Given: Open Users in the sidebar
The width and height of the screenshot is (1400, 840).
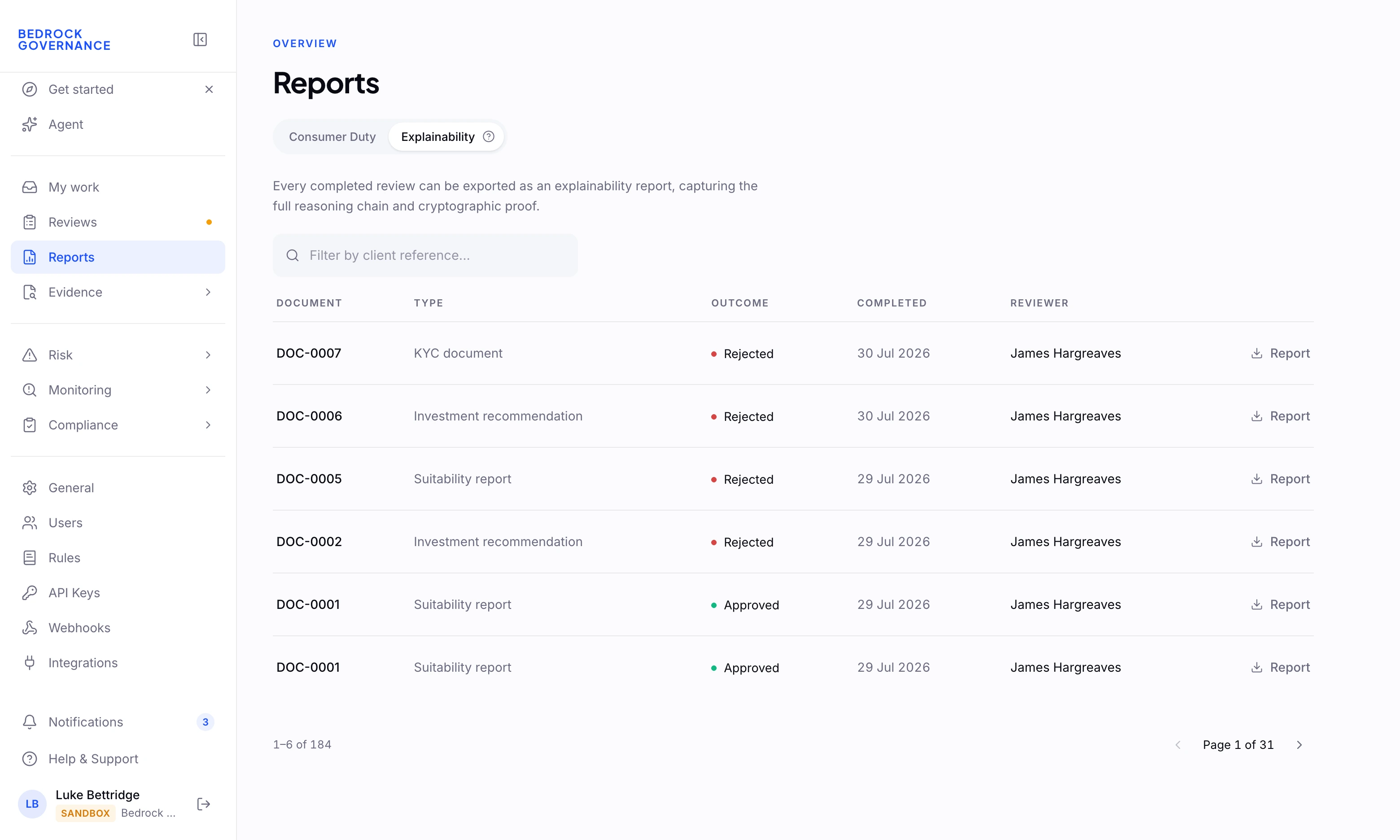Looking at the screenshot, I should [x=118, y=524].
